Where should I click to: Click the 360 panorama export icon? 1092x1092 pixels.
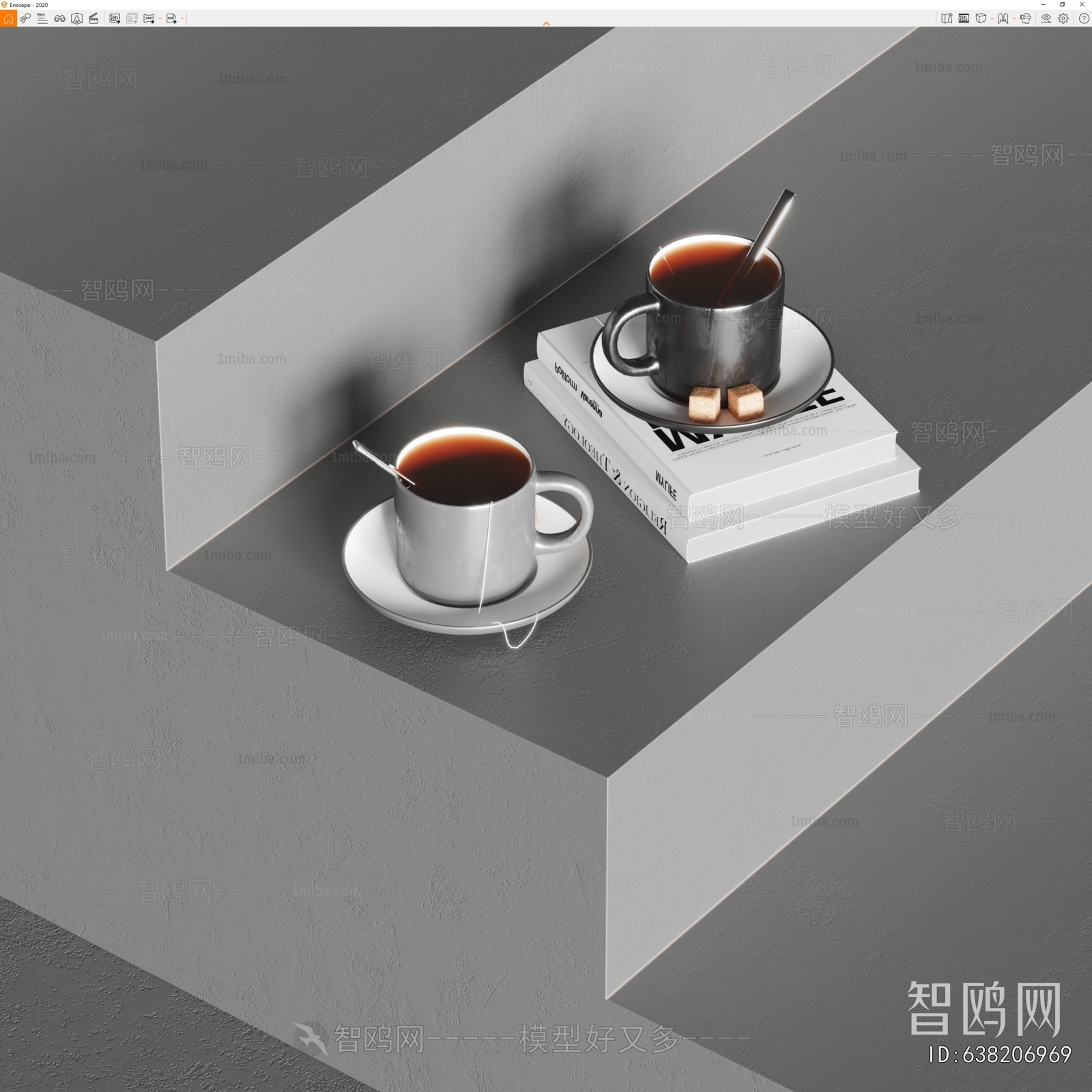pyautogui.click(x=149, y=18)
